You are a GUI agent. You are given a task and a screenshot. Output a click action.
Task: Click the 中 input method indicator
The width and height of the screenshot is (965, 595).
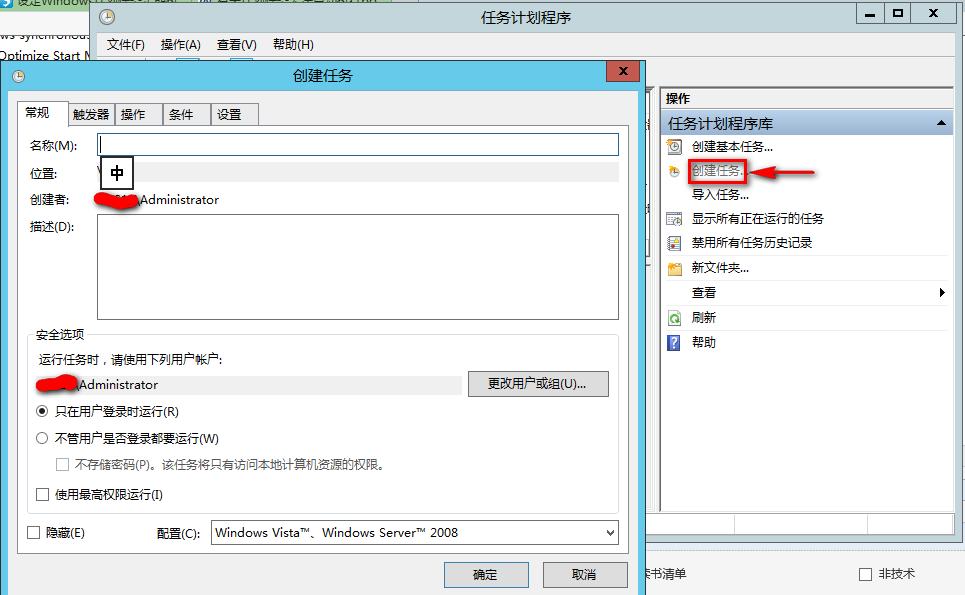point(117,173)
